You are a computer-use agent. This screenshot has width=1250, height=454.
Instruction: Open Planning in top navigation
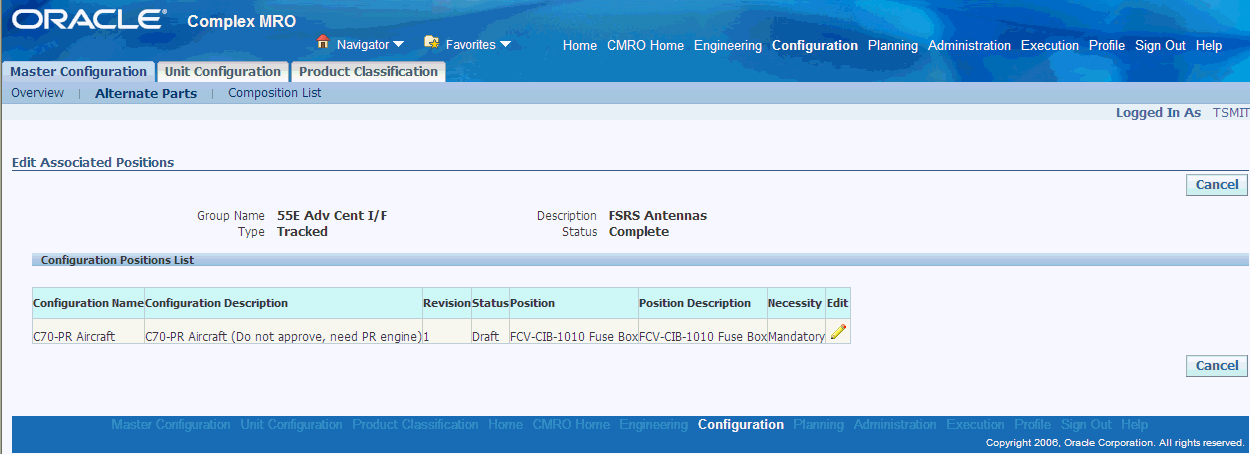coord(893,46)
